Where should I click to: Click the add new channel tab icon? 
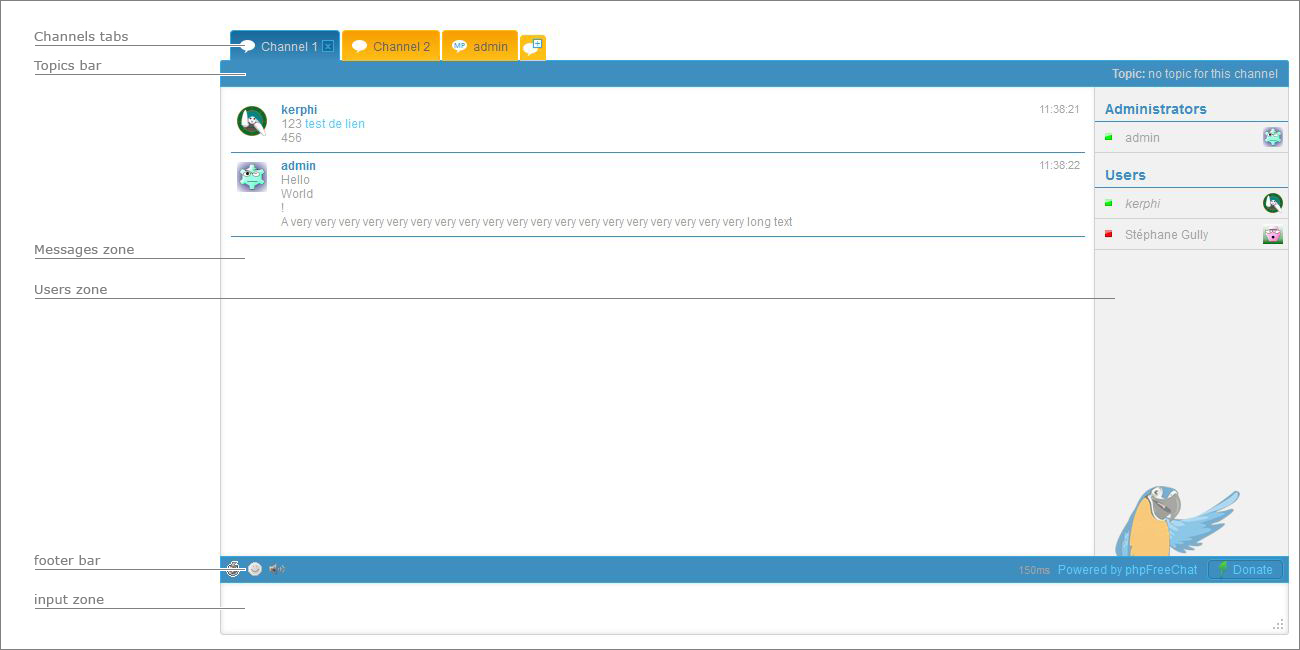pos(533,46)
